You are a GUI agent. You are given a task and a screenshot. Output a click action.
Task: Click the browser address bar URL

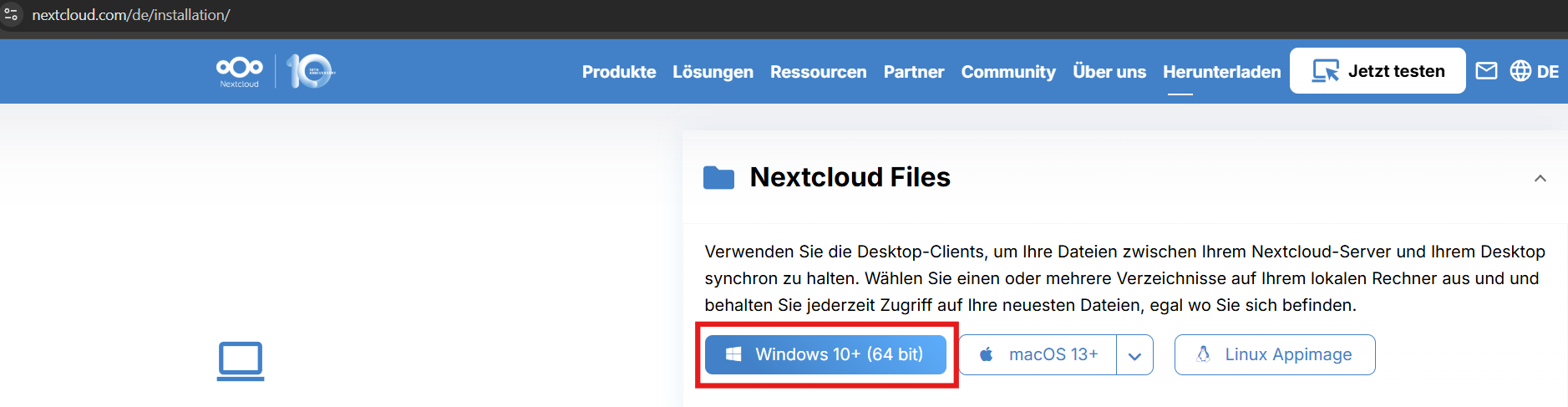131,15
